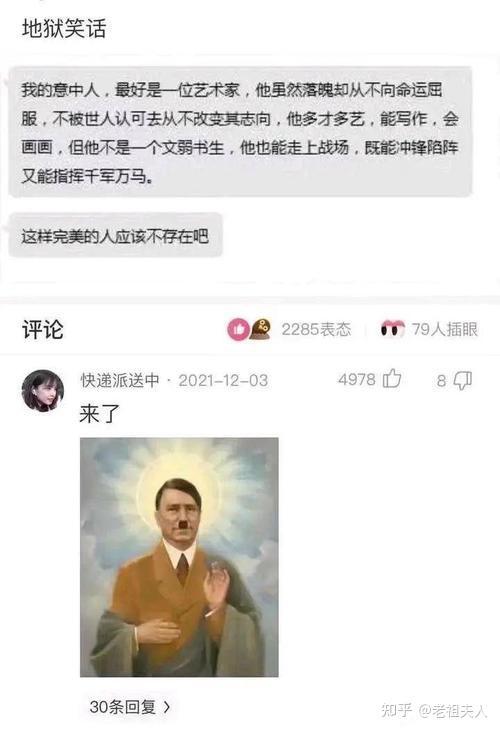Screen dimensions: 500x732
Task: View the image attached to the comment
Action: coord(179,557)
